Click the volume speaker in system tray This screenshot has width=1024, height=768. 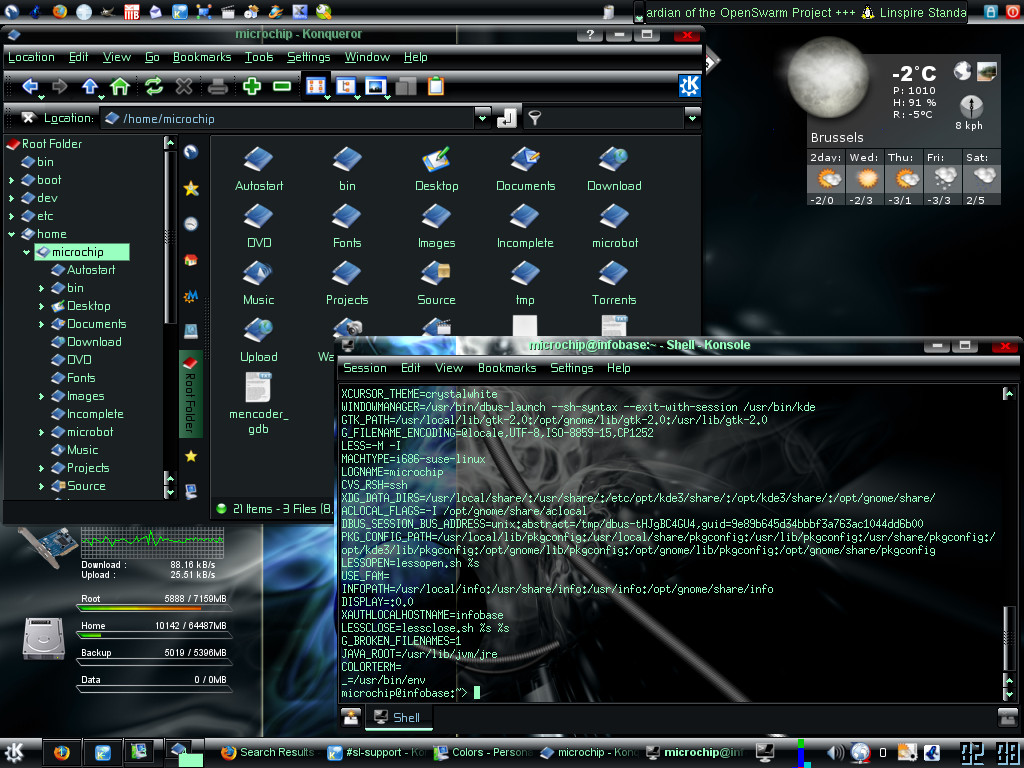pos(835,753)
